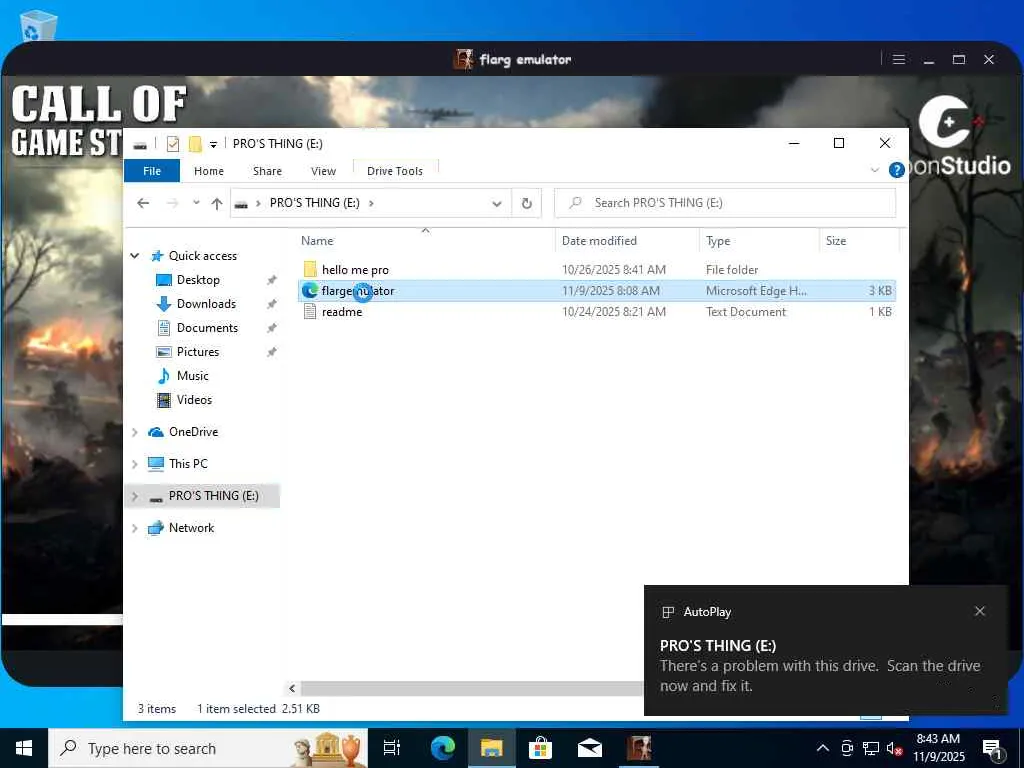Image resolution: width=1024 pixels, height=768 pixels.
Task: Open the hello me pro folder
Action: (x=355, y=270)
